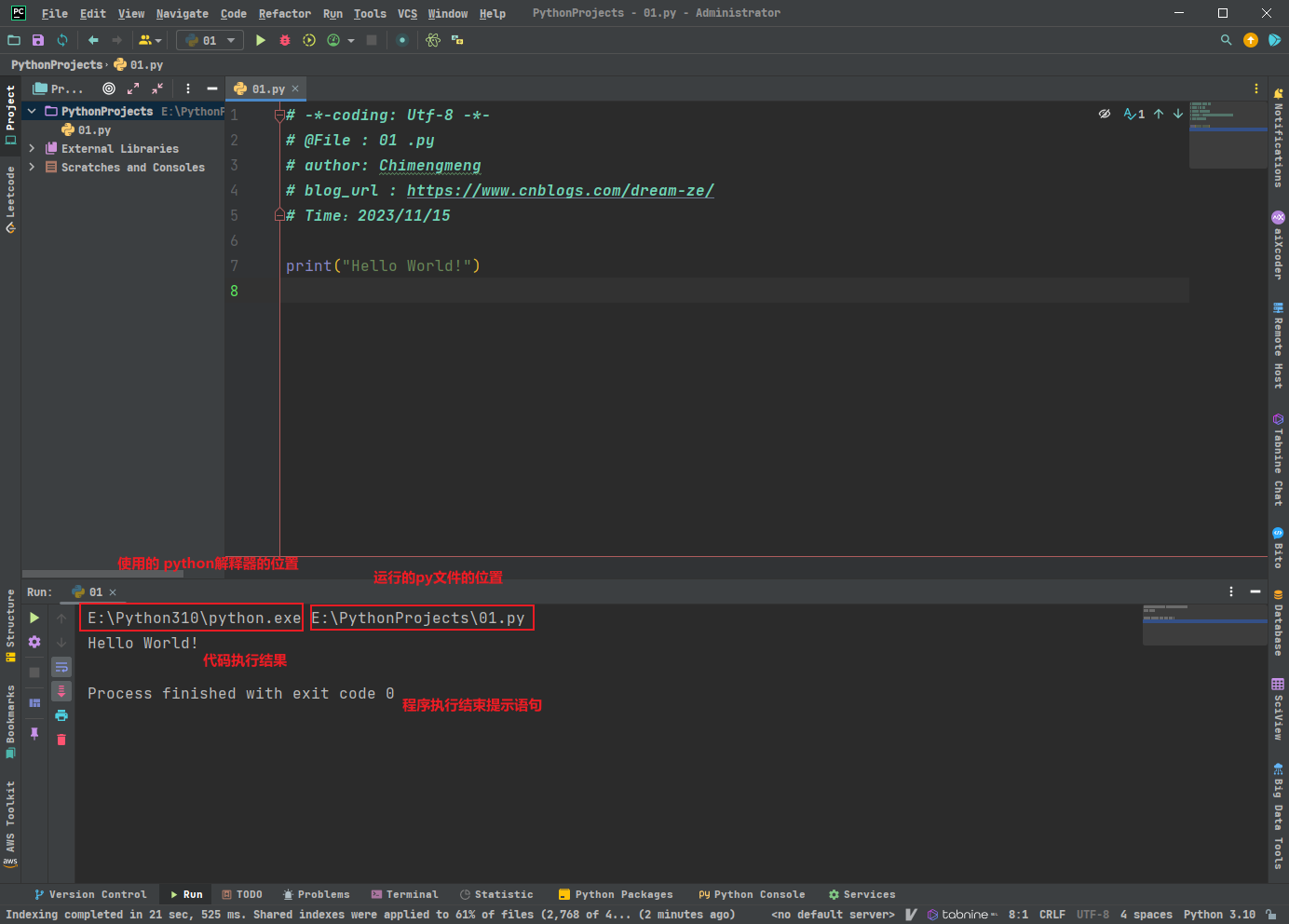The image size is (1289, 924).
Task: Toggle reader mode with the eye icon
Action: [x=1105, y=114]
